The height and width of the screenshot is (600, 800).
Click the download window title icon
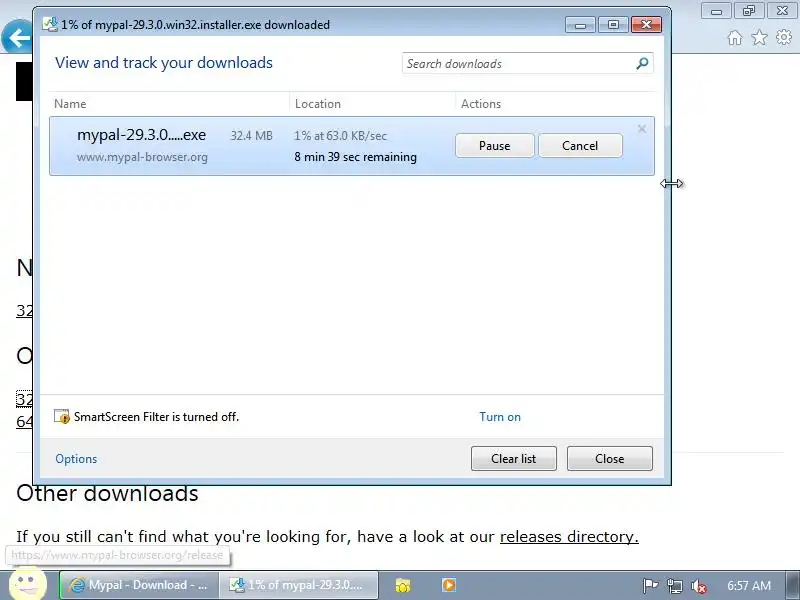tap(49, 24)
